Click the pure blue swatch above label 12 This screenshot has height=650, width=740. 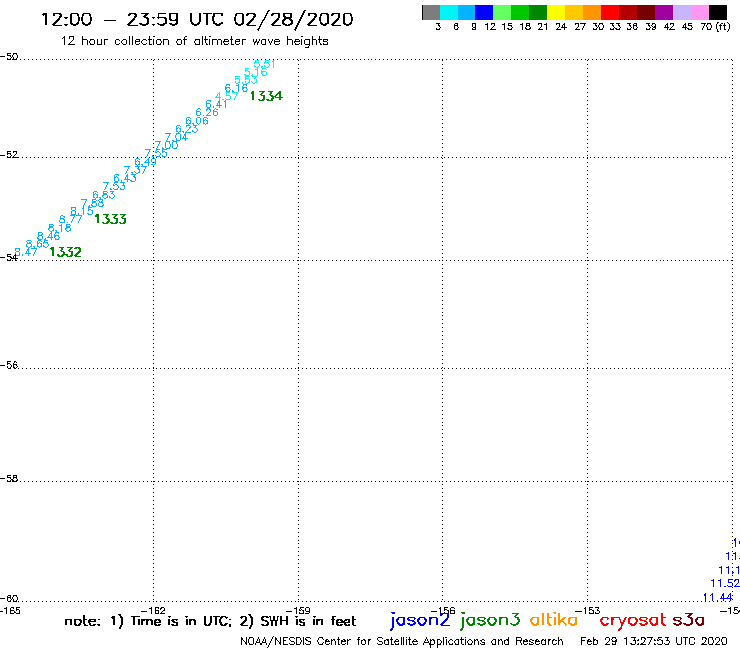pyautogui.click(x=484, y=12)
